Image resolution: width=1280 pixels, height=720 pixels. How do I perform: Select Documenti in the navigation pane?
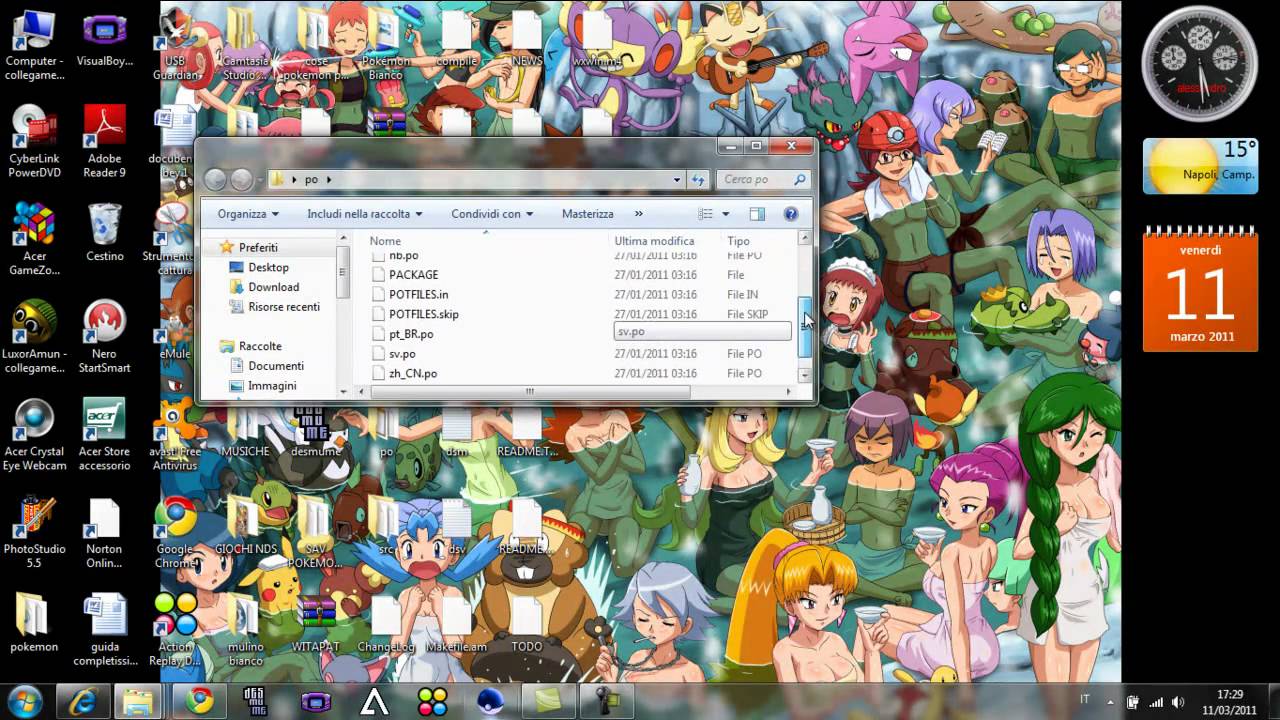click(x=276, y=366)
